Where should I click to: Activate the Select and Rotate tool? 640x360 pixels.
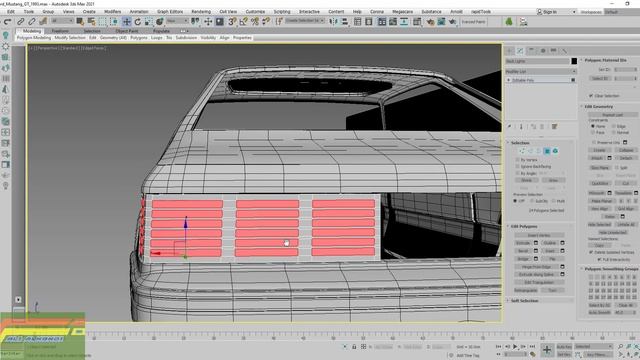pyautogui.click(x=138, y=22)
